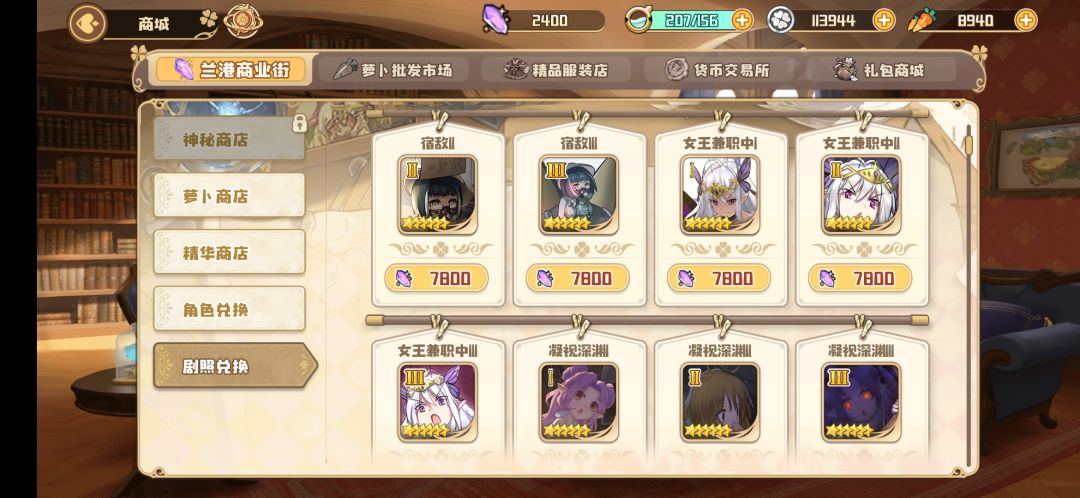Open the golden compass emblem icon
This screenshot has height=498, width=1080.
tap(240, 21)
